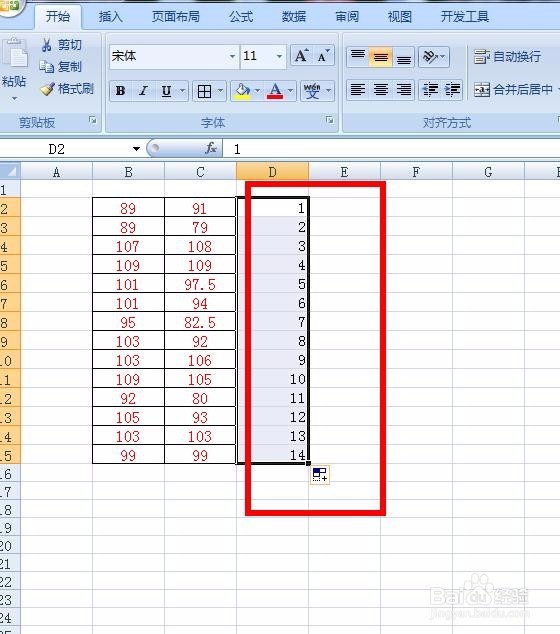The image size is (560, 634).
Task: Expand fill color dropdown arrow
Action: click(x=258, y=91)
